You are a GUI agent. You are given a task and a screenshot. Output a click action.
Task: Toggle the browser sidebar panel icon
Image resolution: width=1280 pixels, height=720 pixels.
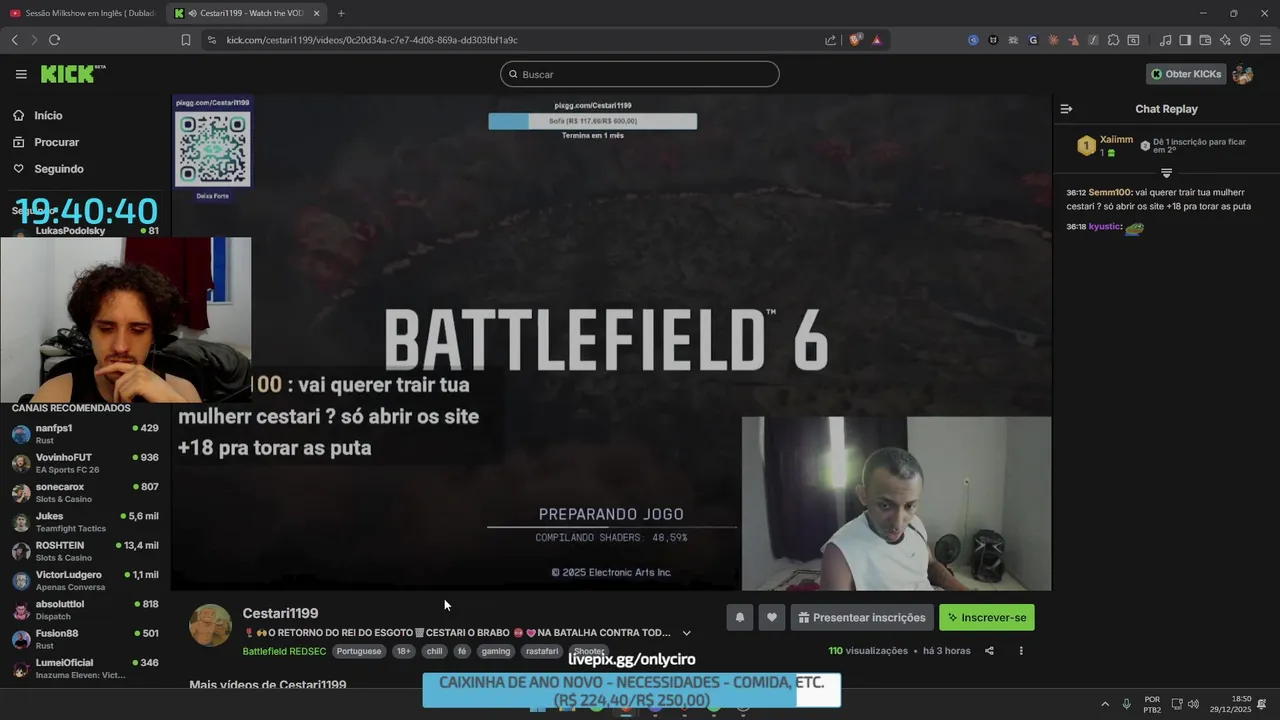tap(1185, 40)
